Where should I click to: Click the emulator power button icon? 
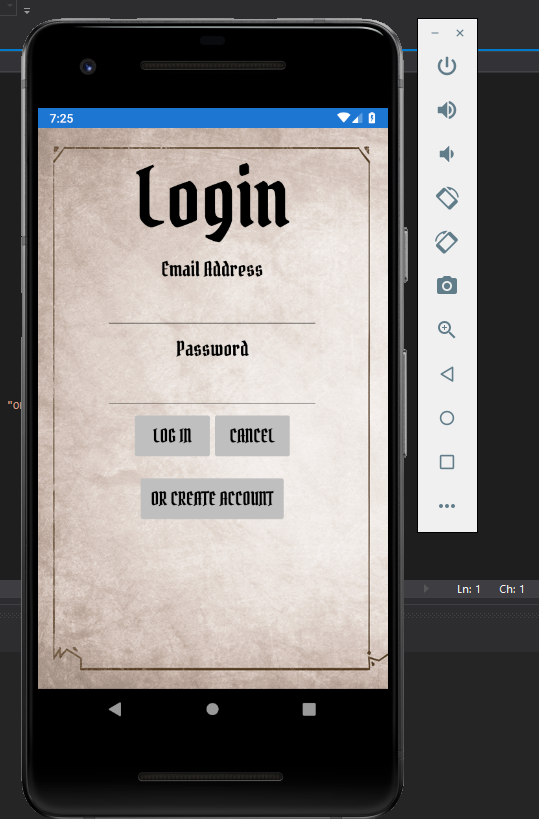447,66
